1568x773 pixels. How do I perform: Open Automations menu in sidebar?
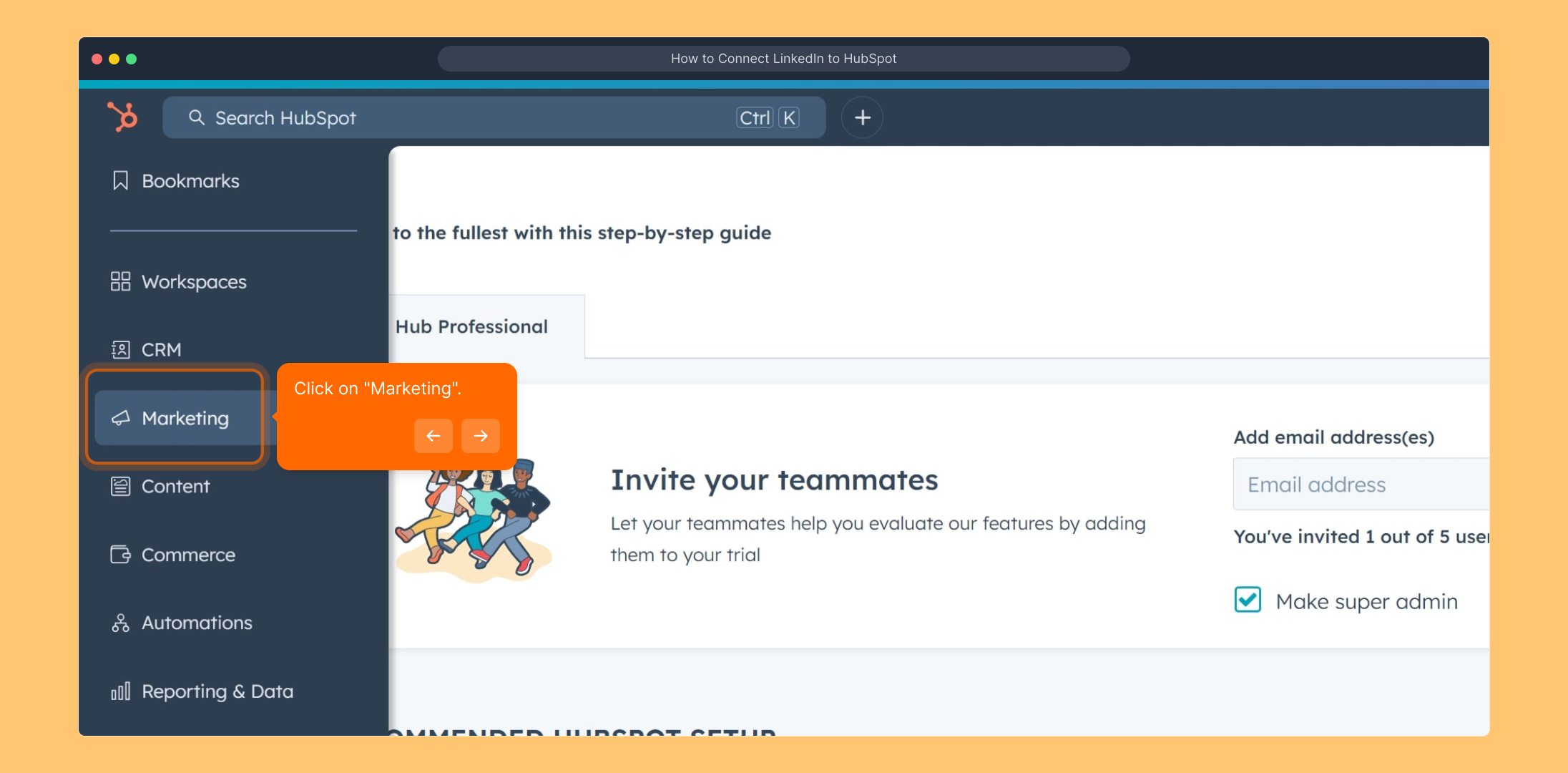click(197, 623)
